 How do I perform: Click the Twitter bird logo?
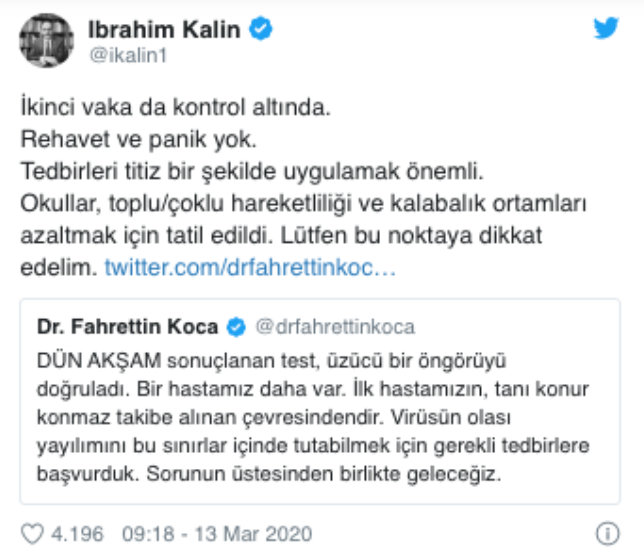tap(607, 29)
